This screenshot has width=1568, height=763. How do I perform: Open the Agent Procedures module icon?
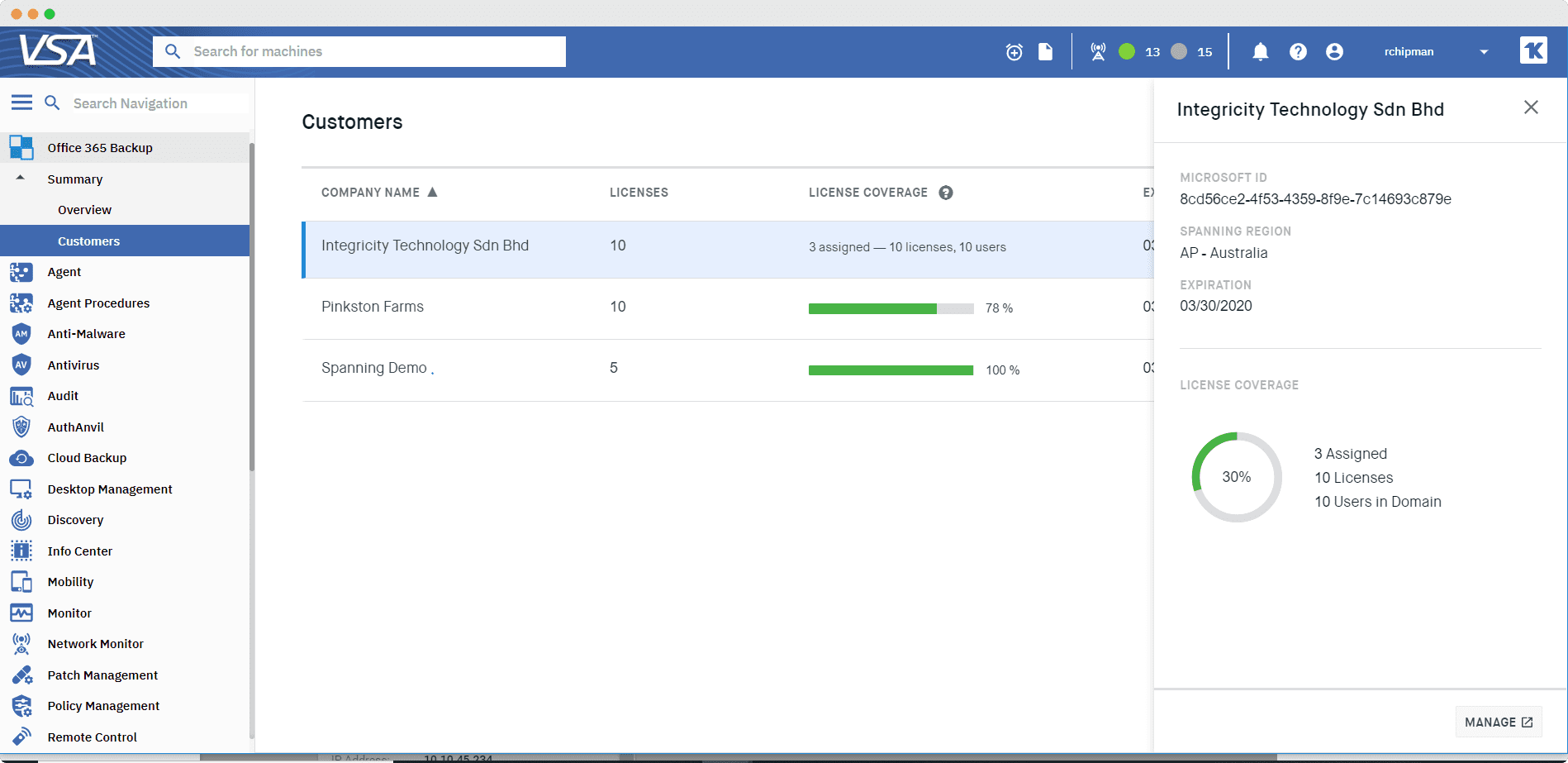coord(21,303)
